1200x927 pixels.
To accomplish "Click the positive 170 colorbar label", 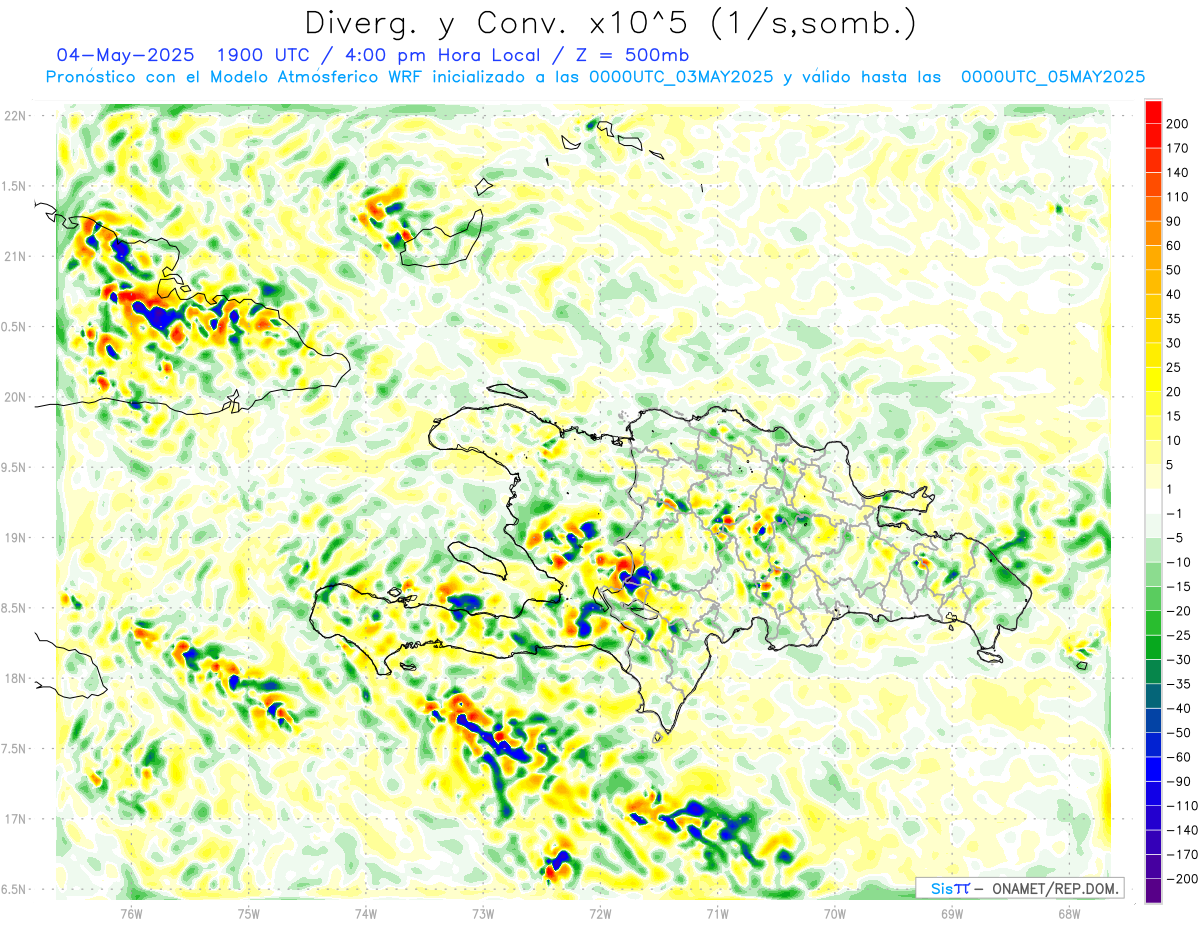I will tap(1179, 148).
